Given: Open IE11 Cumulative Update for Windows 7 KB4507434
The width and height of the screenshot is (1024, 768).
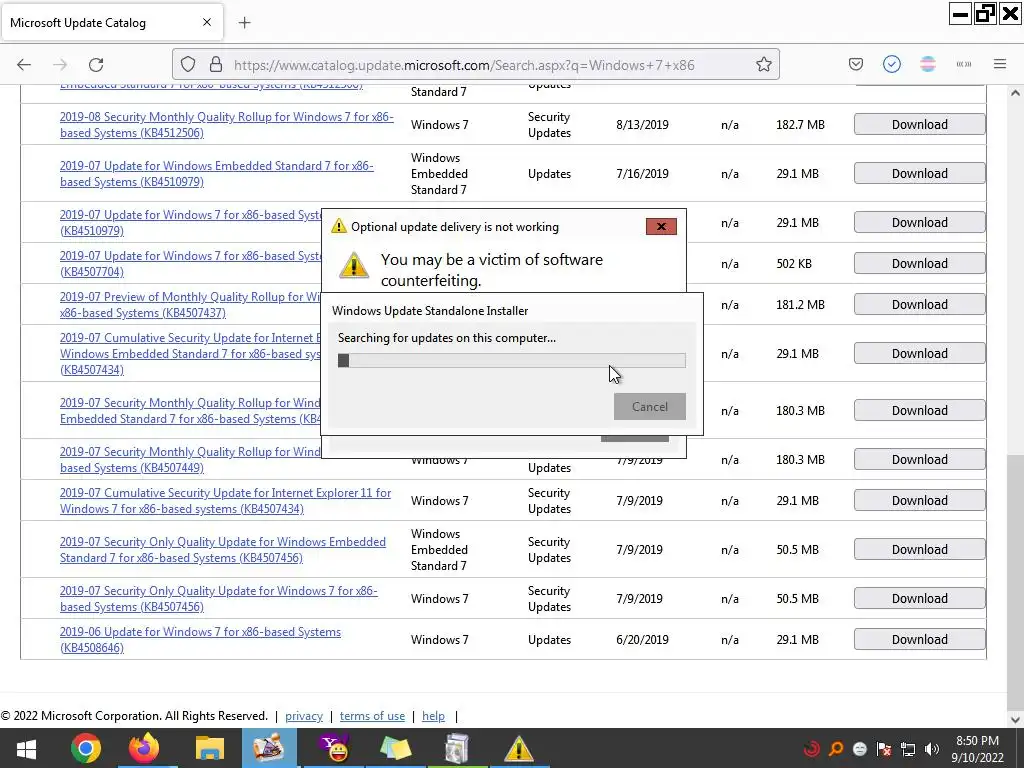Looking at the screenshot, I should coord(225,500).
